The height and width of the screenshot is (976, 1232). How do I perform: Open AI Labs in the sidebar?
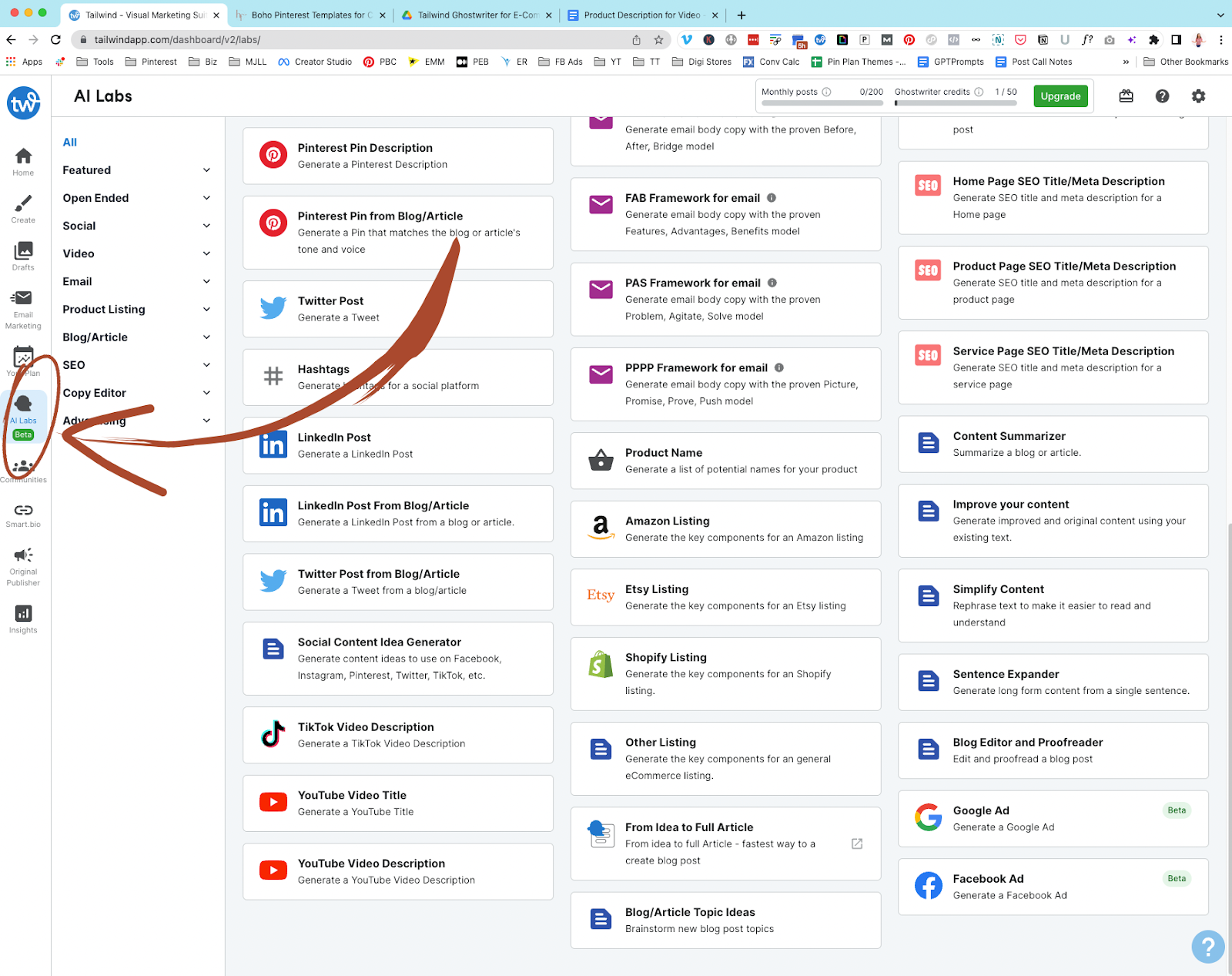[23, 415]
